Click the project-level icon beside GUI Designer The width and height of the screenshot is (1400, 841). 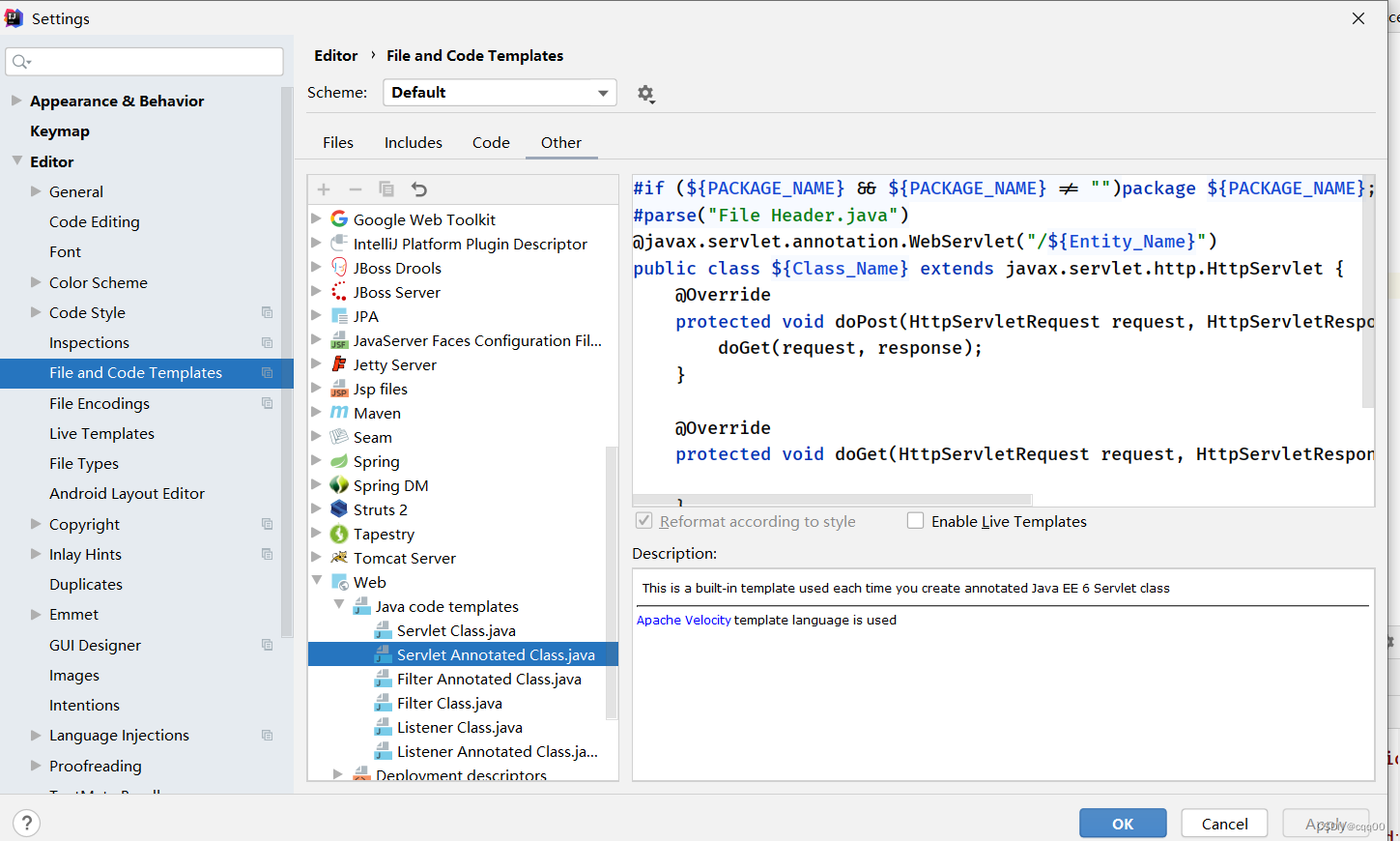tap(268, 645)
